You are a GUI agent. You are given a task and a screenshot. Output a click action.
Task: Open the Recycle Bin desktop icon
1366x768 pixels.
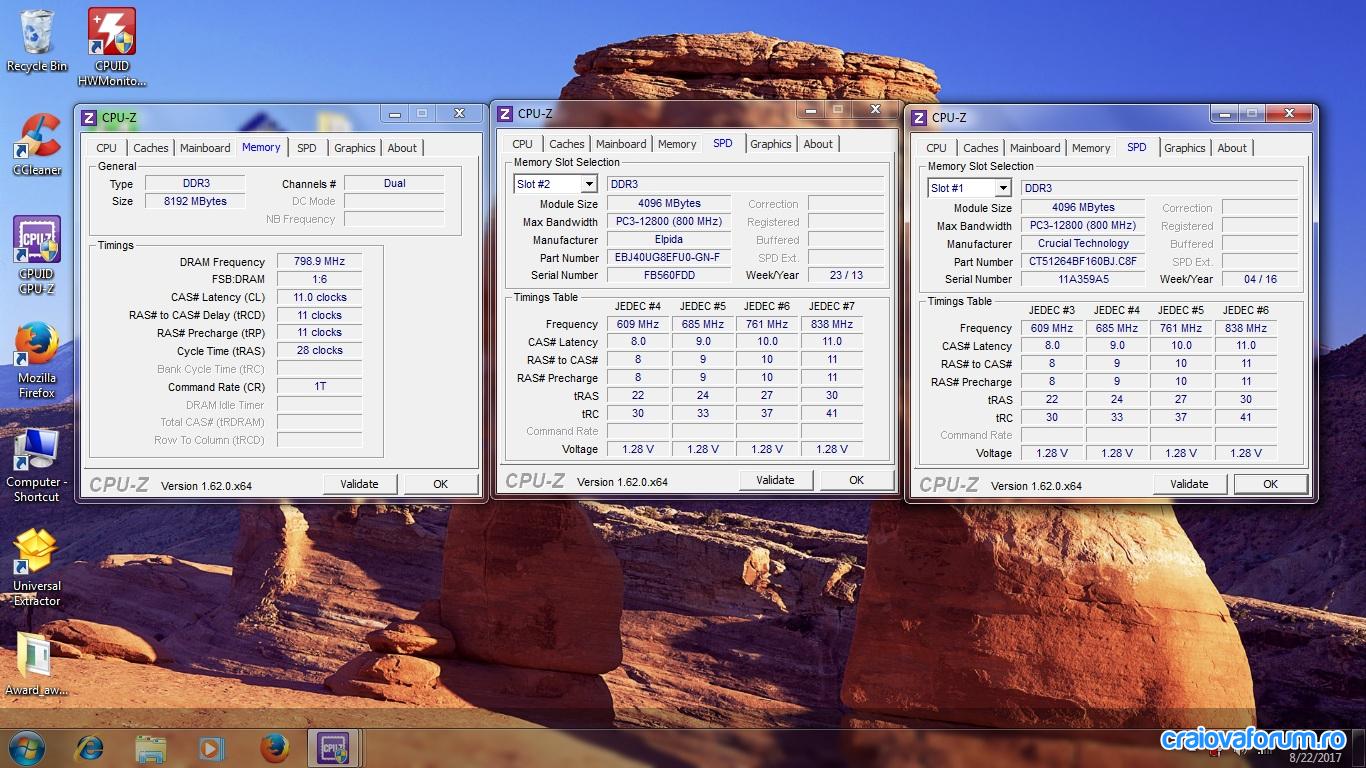(36, 41)
